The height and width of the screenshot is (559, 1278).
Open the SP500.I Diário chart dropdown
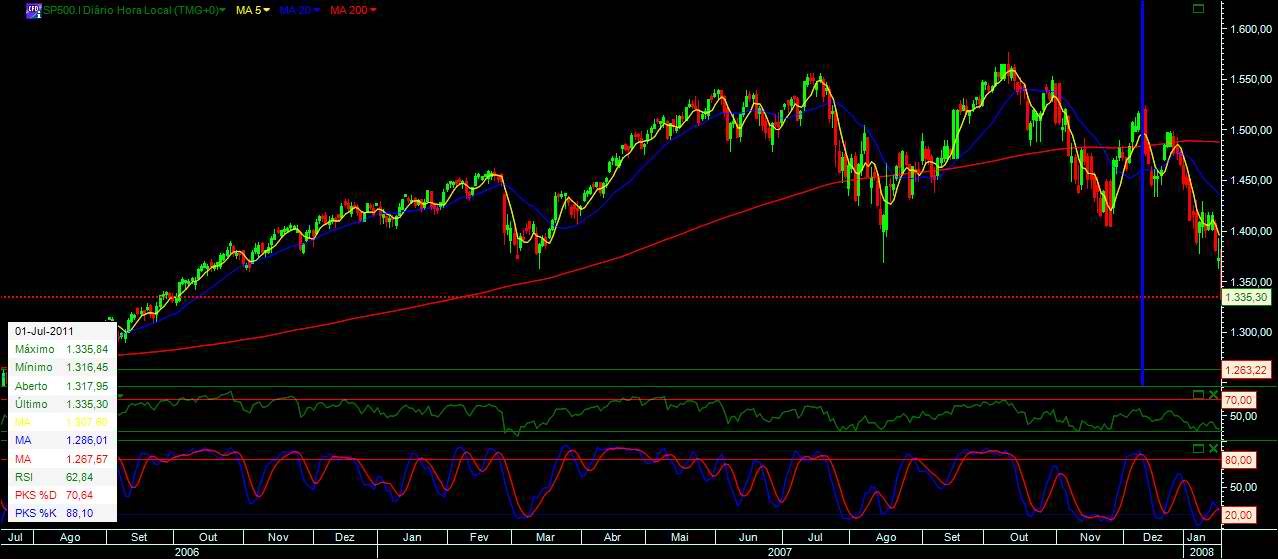click(222, 10)
